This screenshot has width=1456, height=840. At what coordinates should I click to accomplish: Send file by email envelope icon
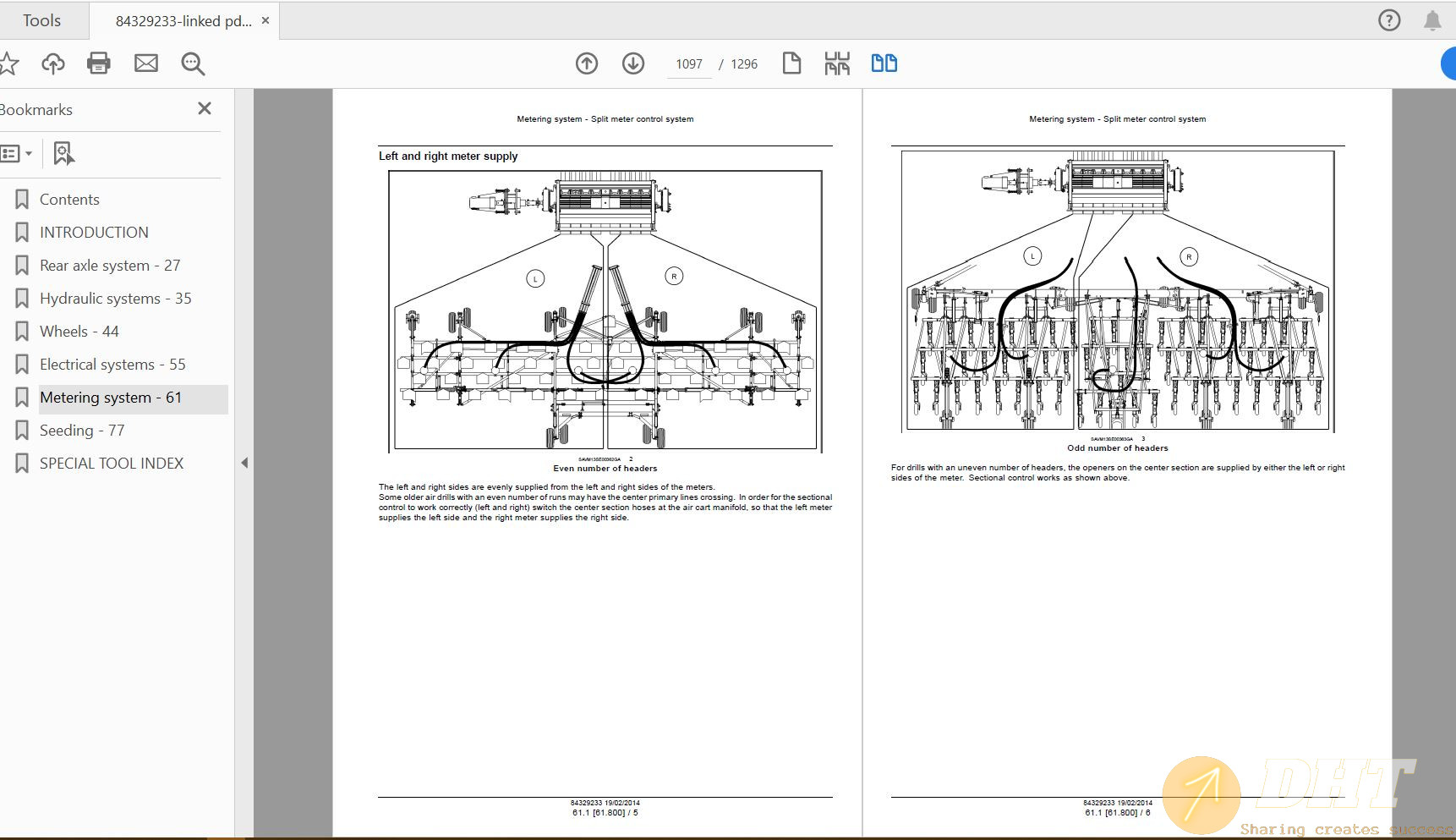[146, 63]
